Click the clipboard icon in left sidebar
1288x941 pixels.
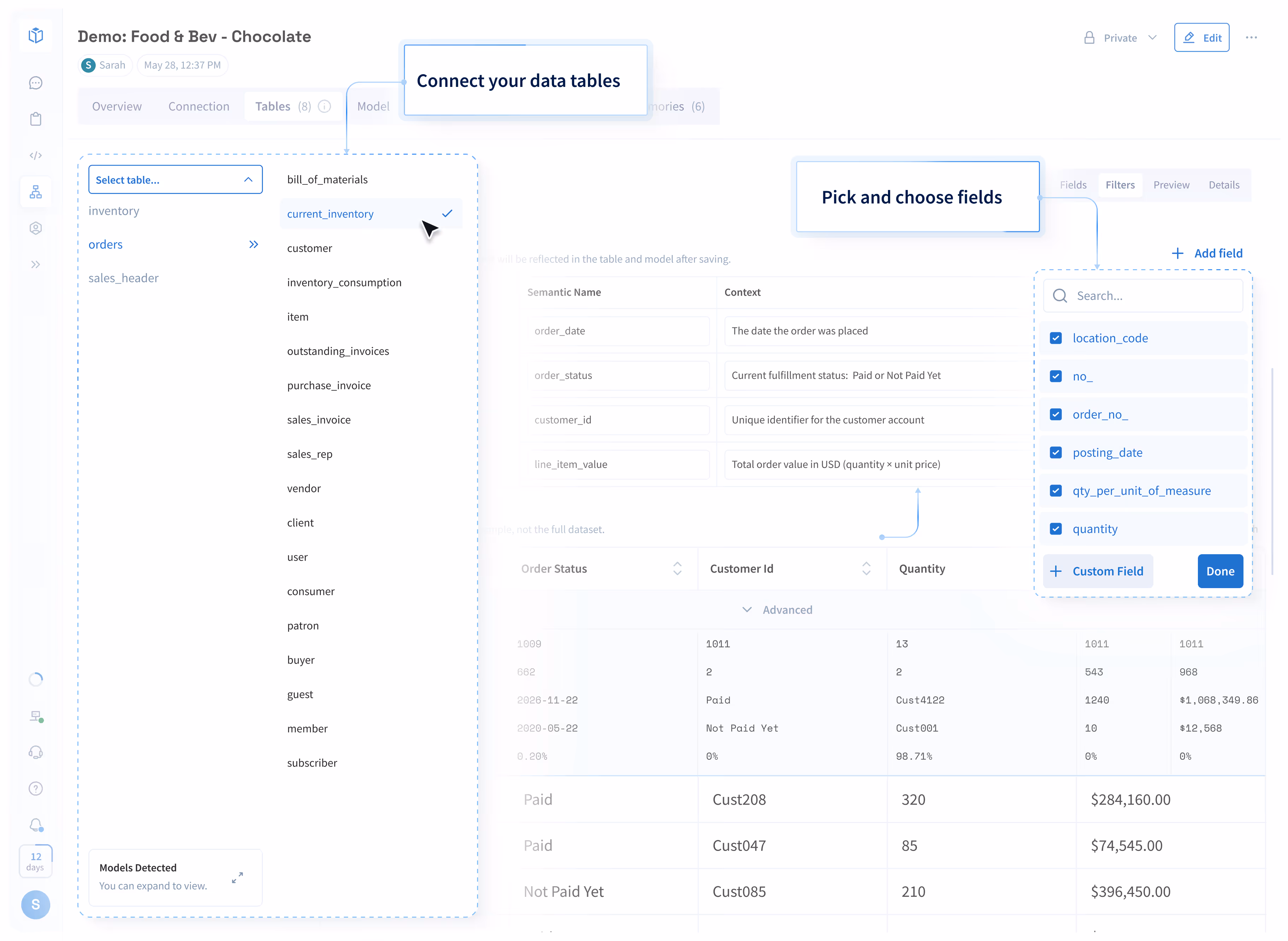point(35,119)
